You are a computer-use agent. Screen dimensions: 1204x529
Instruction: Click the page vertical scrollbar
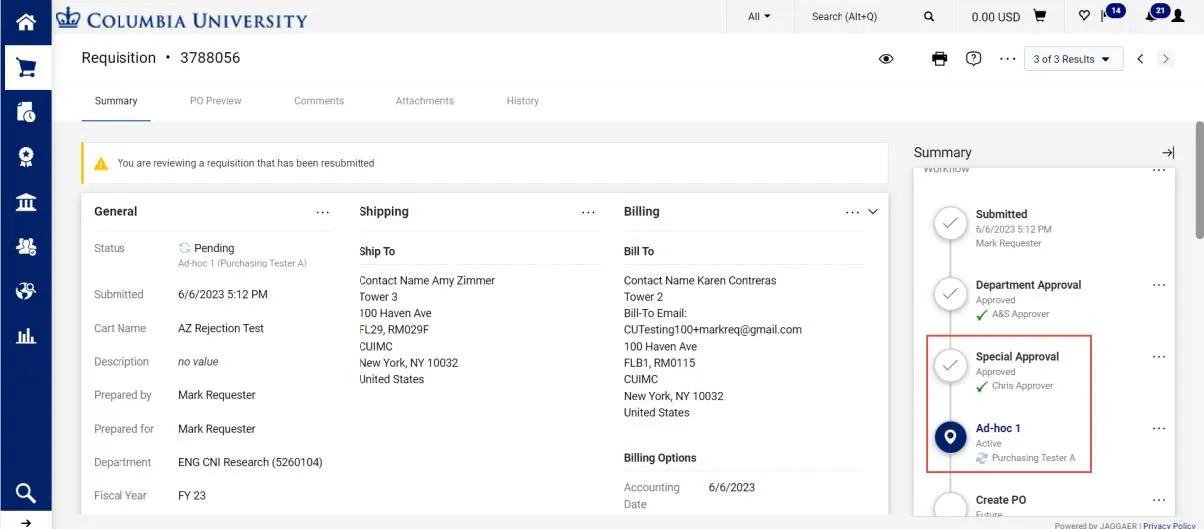(1198, 180)
